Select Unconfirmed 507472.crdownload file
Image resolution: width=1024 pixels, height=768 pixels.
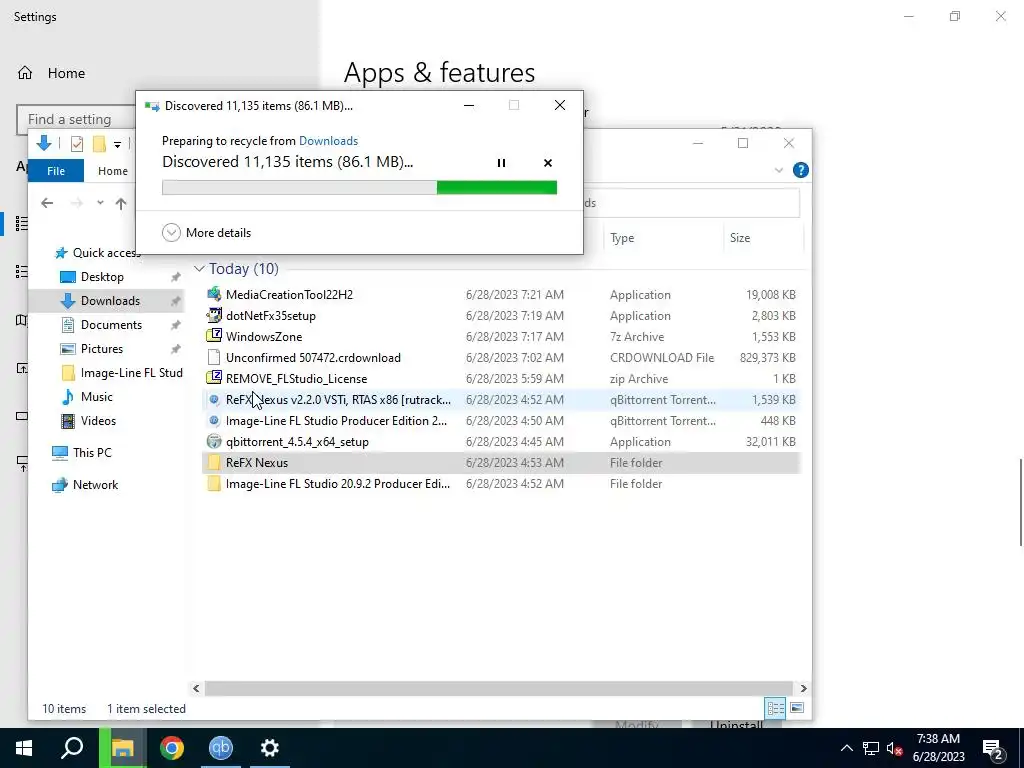click(x=501, y=357)
